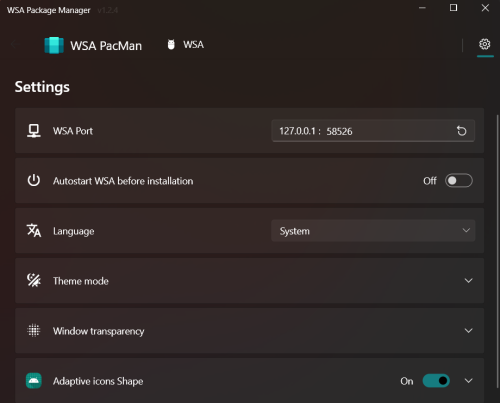Click the WSA Port network computer icon
The height and width of the screenshot is (403, 500).
34,131
